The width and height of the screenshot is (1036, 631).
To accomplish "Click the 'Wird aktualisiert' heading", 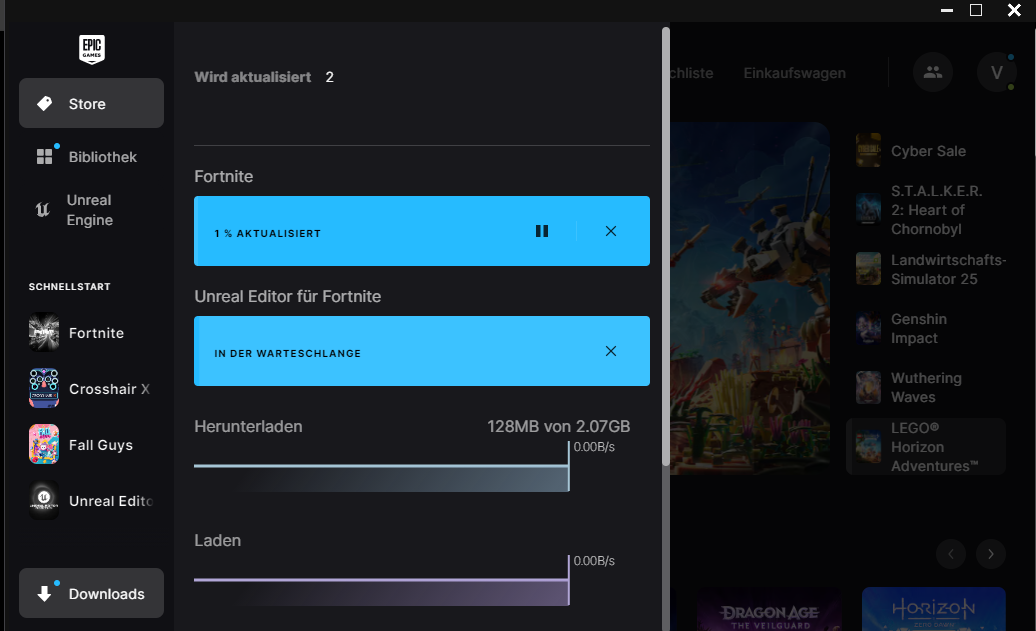I will (252, 77).
